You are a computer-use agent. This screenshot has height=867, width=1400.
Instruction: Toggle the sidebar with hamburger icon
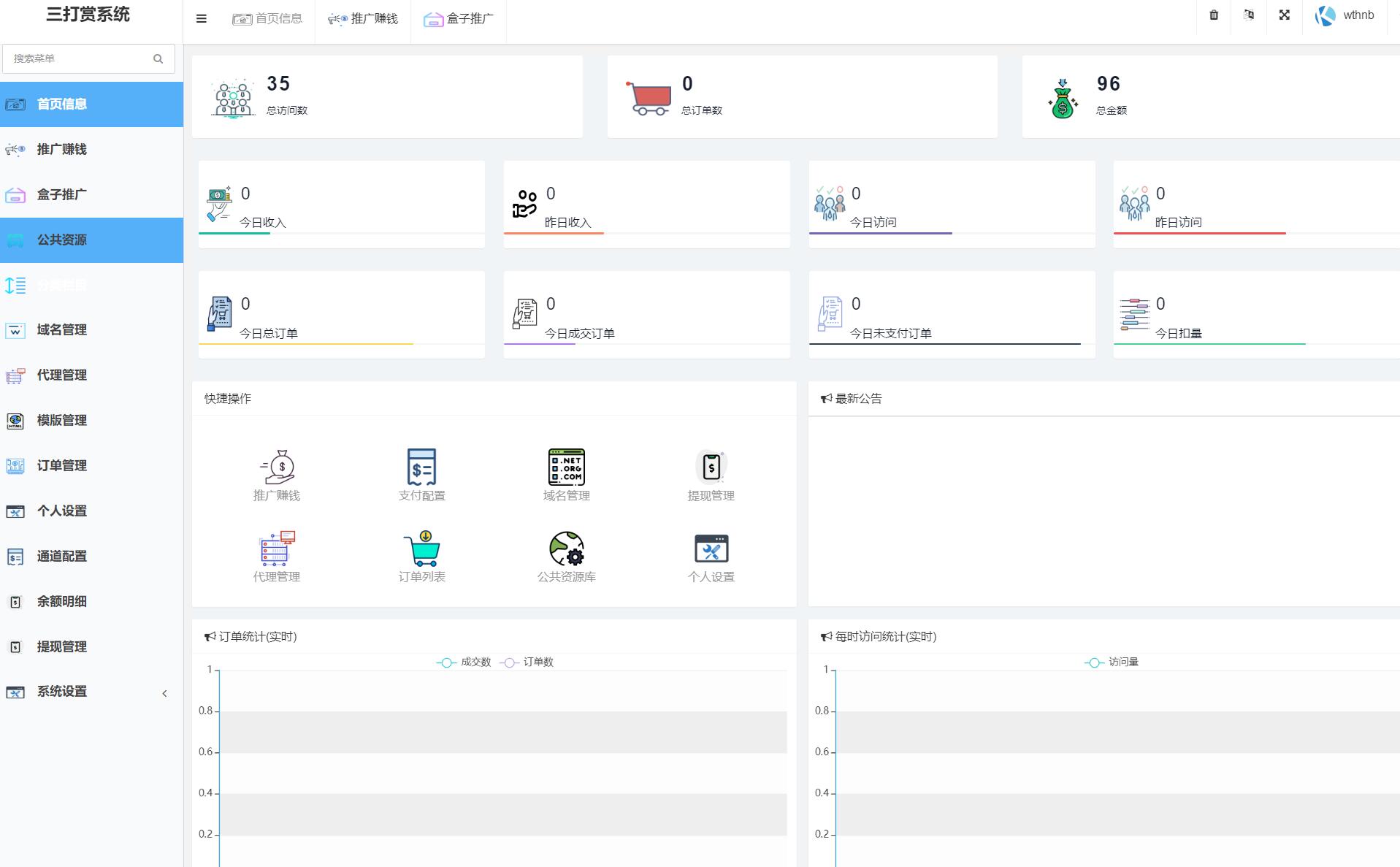click(202, 19)
